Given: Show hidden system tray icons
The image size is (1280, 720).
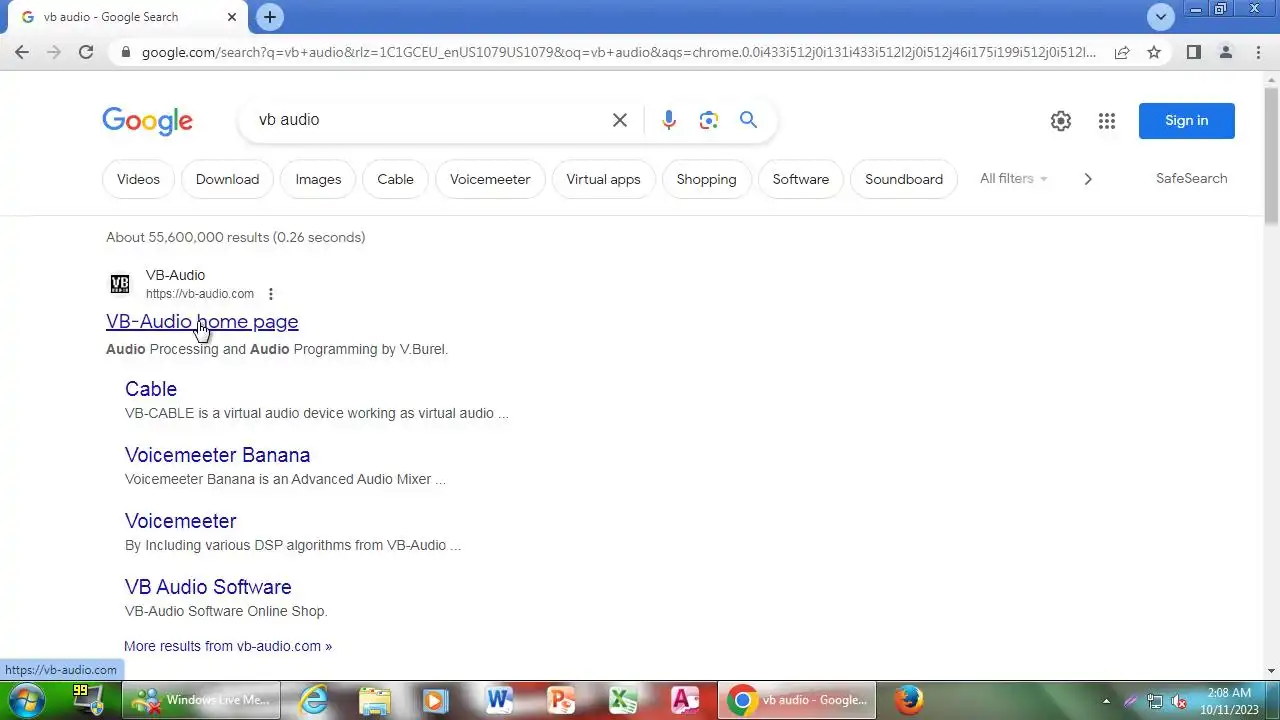Looking at the screenshot, I should point(1106,701).
